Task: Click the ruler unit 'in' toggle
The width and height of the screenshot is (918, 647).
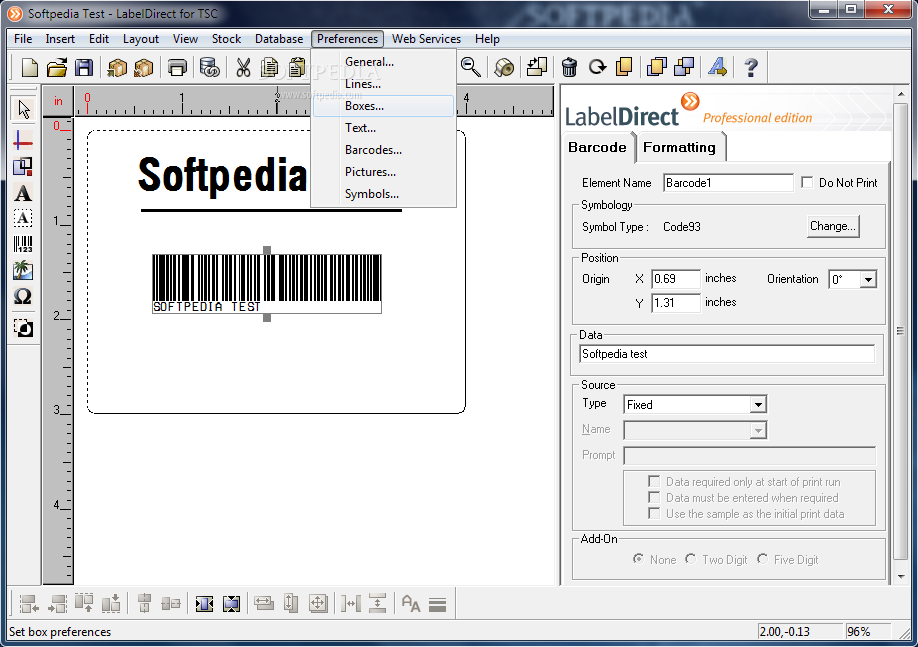Action: [x=58, y=101]
